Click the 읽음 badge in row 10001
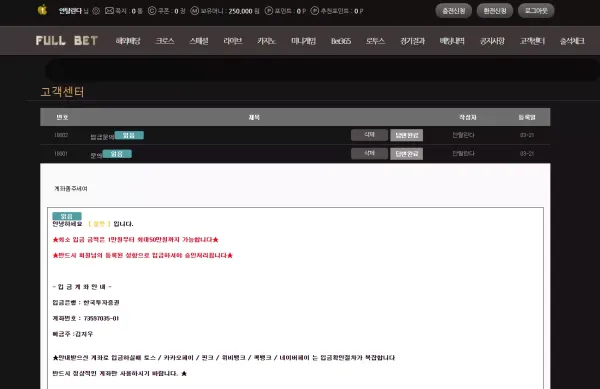 click(x=117, y=154)
